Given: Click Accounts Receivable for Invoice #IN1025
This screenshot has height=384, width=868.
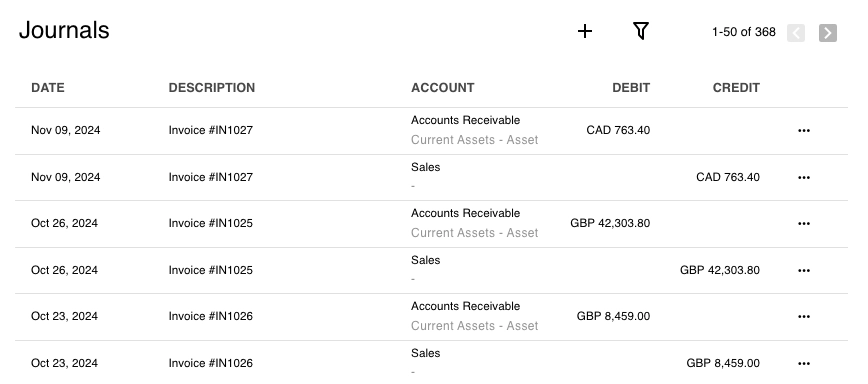Looking at the screenshot, I should tap(466, 214).
